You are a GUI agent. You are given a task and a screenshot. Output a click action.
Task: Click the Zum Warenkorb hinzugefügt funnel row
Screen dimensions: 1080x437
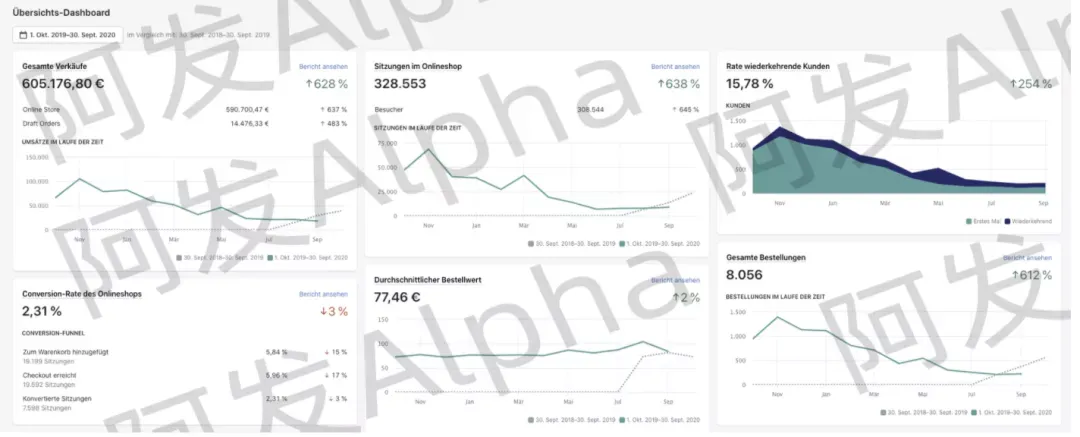[185, 356]
